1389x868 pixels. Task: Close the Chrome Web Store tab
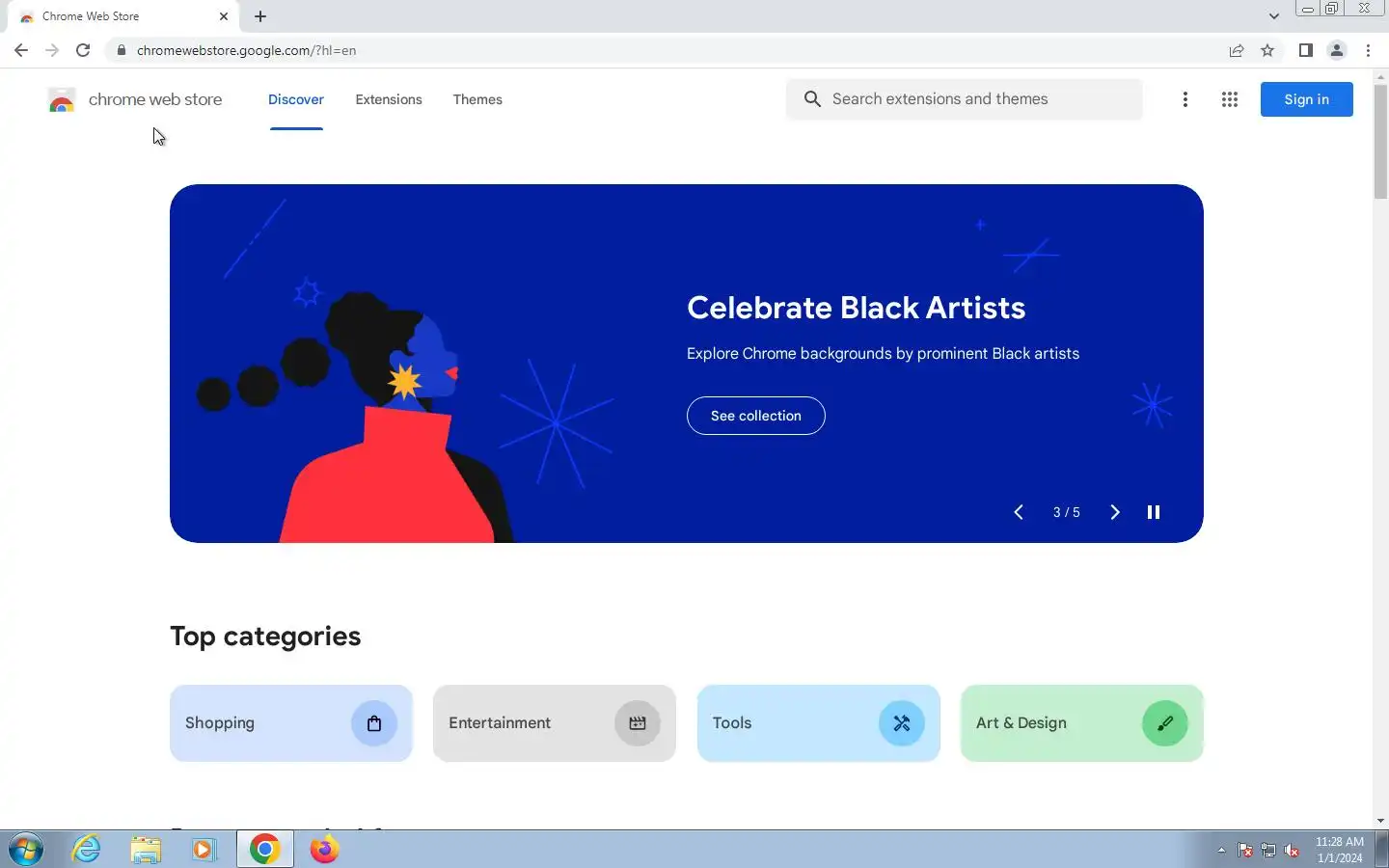[x=224, y=16]
